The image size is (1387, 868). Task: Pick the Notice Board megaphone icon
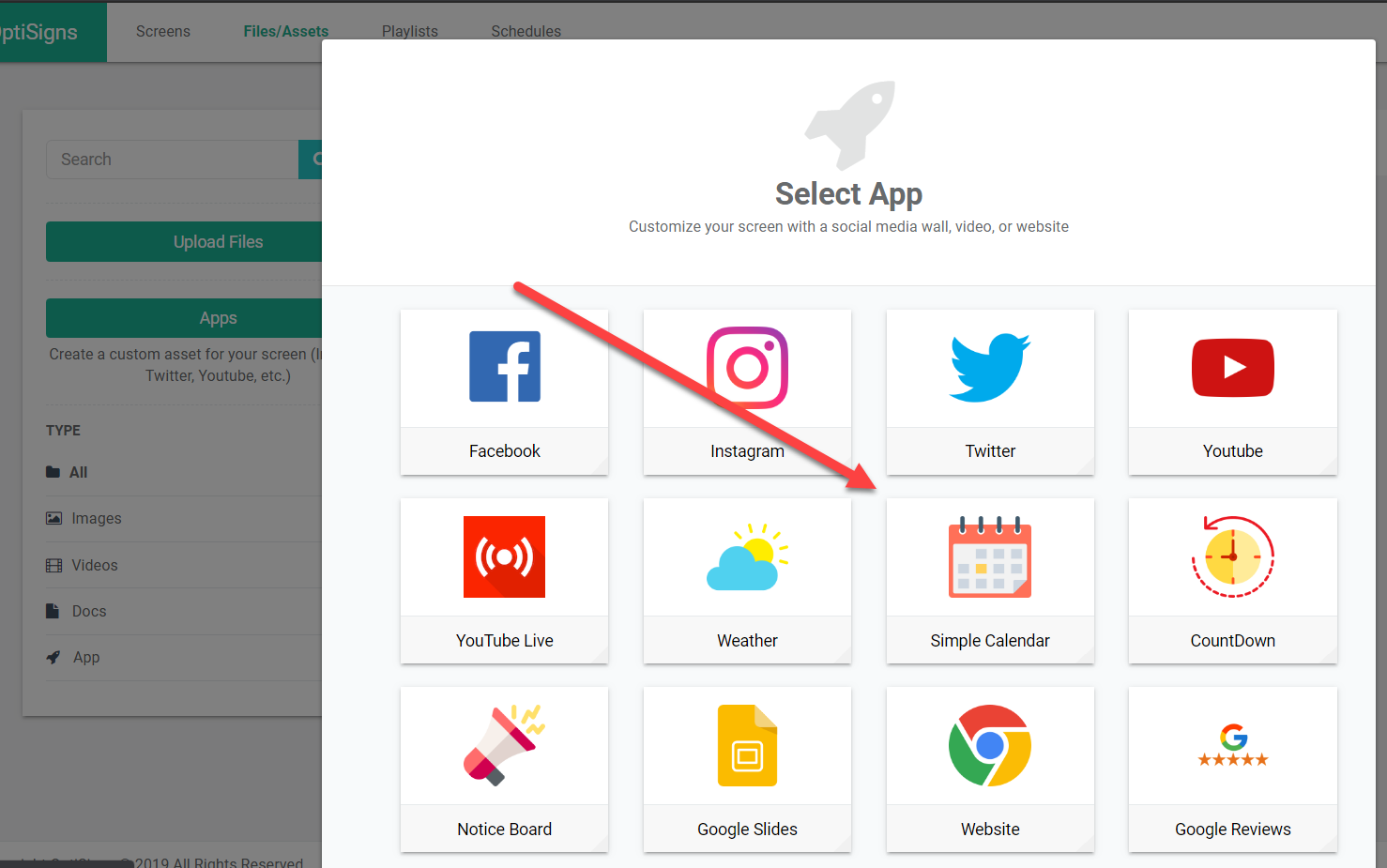(x=505, y=745)
